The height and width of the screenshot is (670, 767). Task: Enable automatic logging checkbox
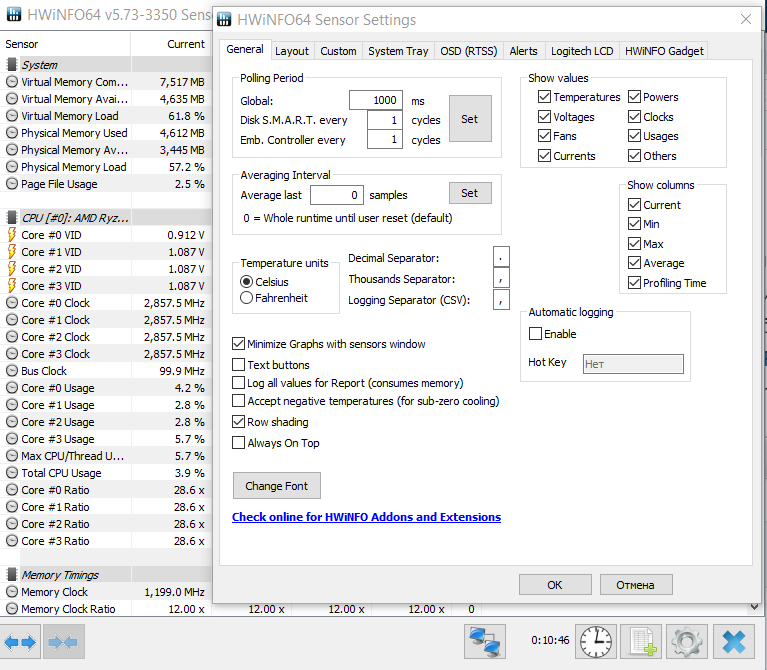tap(535, 334)
